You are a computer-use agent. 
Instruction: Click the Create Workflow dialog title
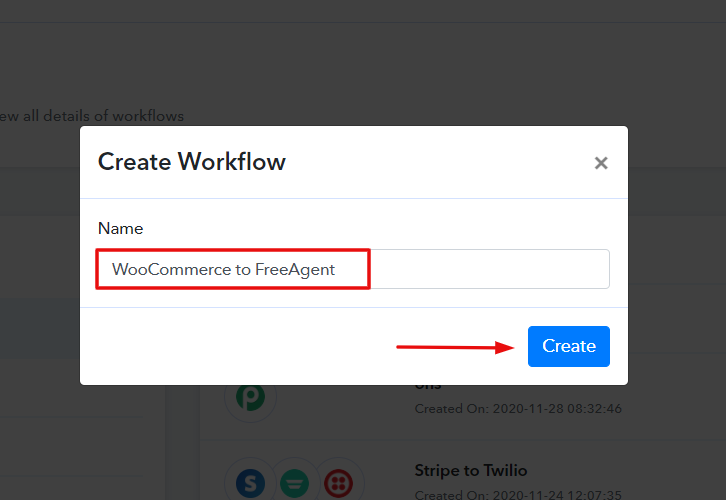192,162
